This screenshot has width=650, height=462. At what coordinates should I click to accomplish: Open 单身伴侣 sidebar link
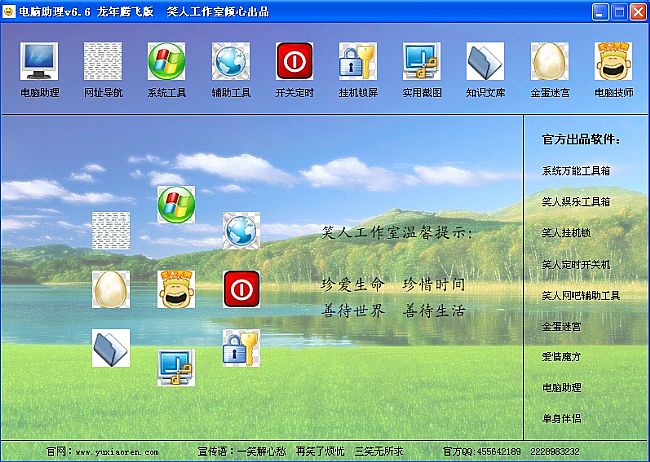(x=561, y=418)
